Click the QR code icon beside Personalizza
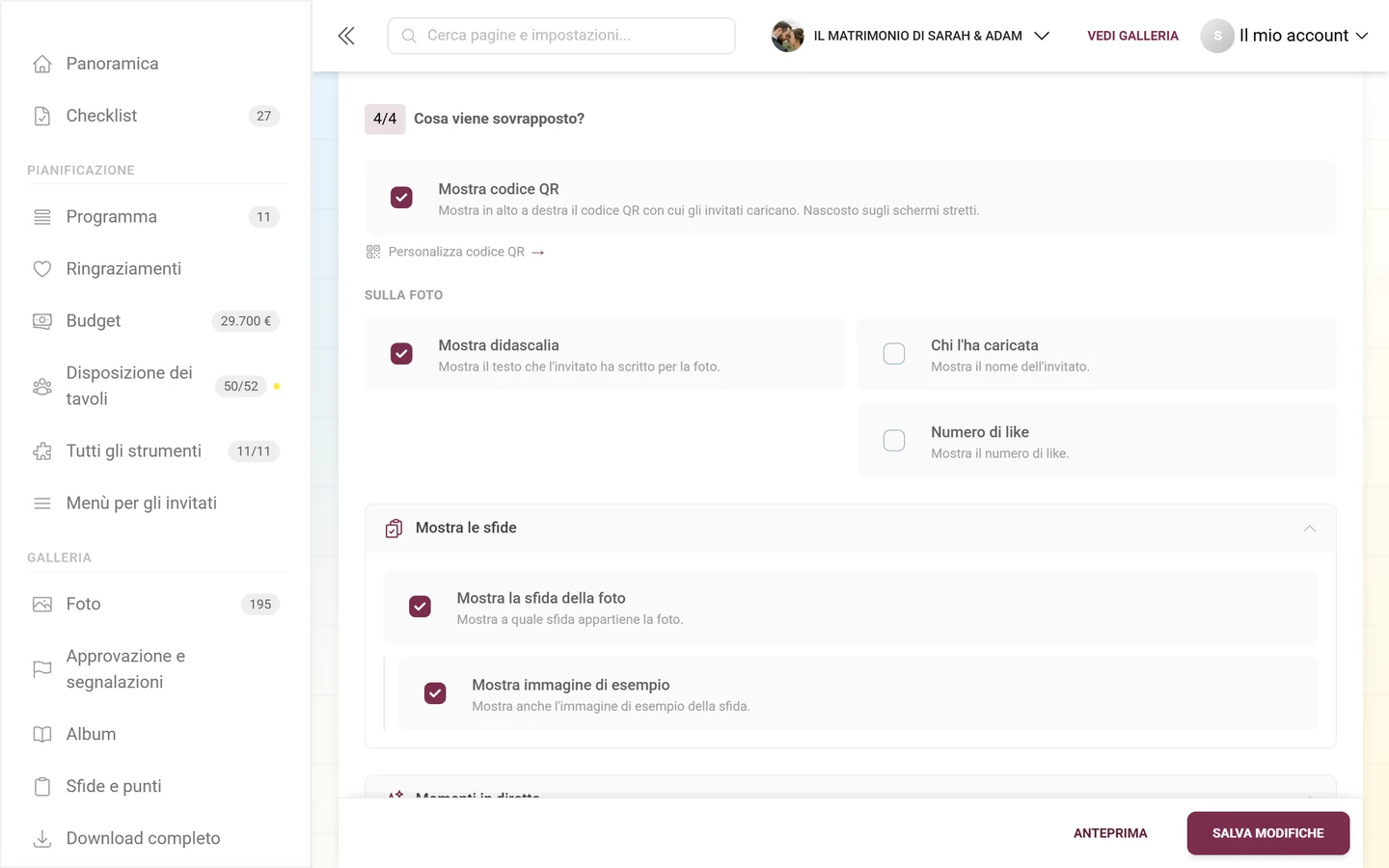The image size is (1389, 868). 373,252
